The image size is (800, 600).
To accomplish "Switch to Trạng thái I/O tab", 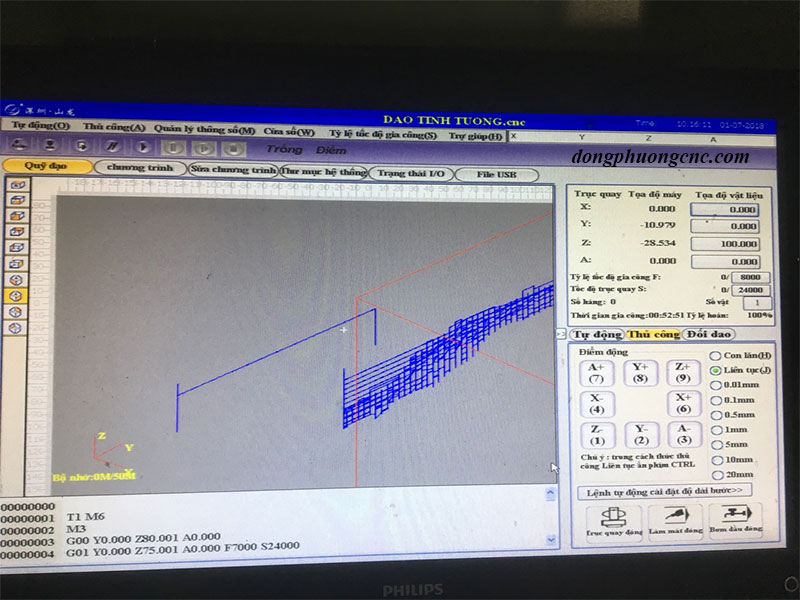I will pyautogui.click(x=411, y=173).
